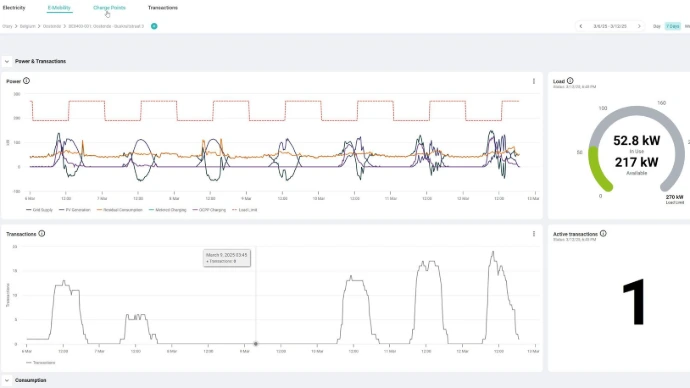Open the Transactions chart options menu

(534, 234)
